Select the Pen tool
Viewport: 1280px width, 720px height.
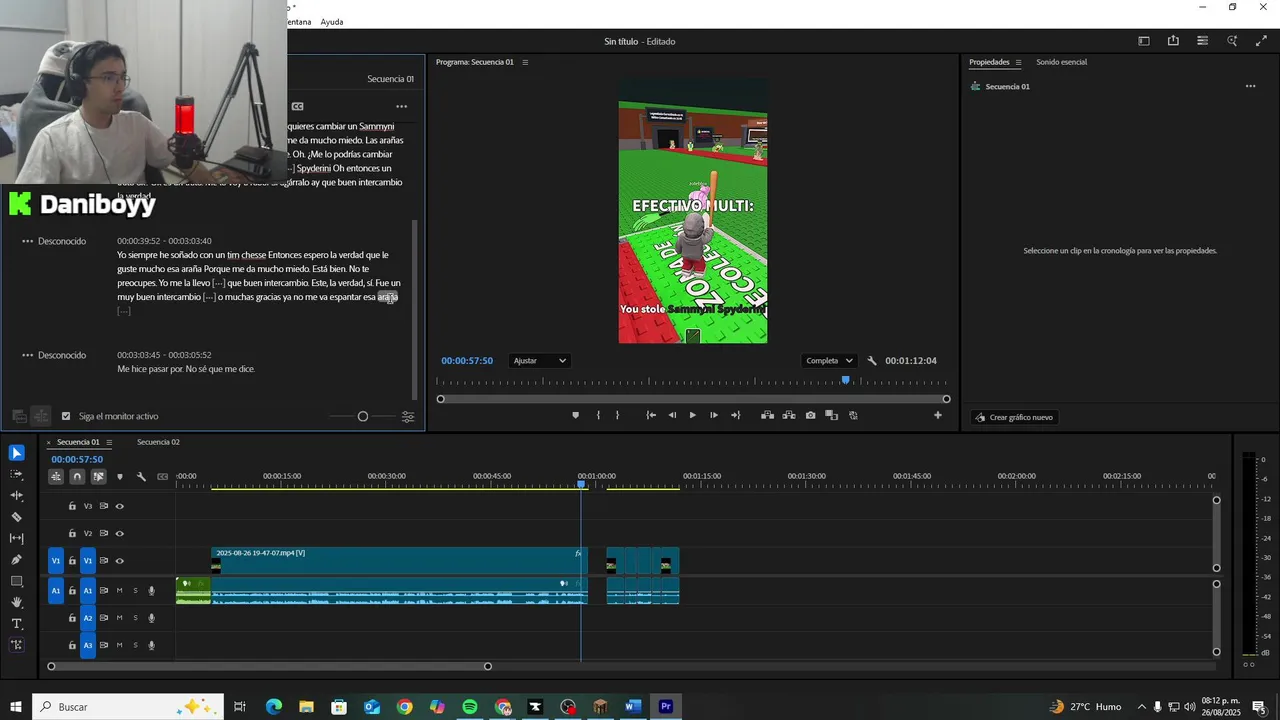(x=16, y=560)
